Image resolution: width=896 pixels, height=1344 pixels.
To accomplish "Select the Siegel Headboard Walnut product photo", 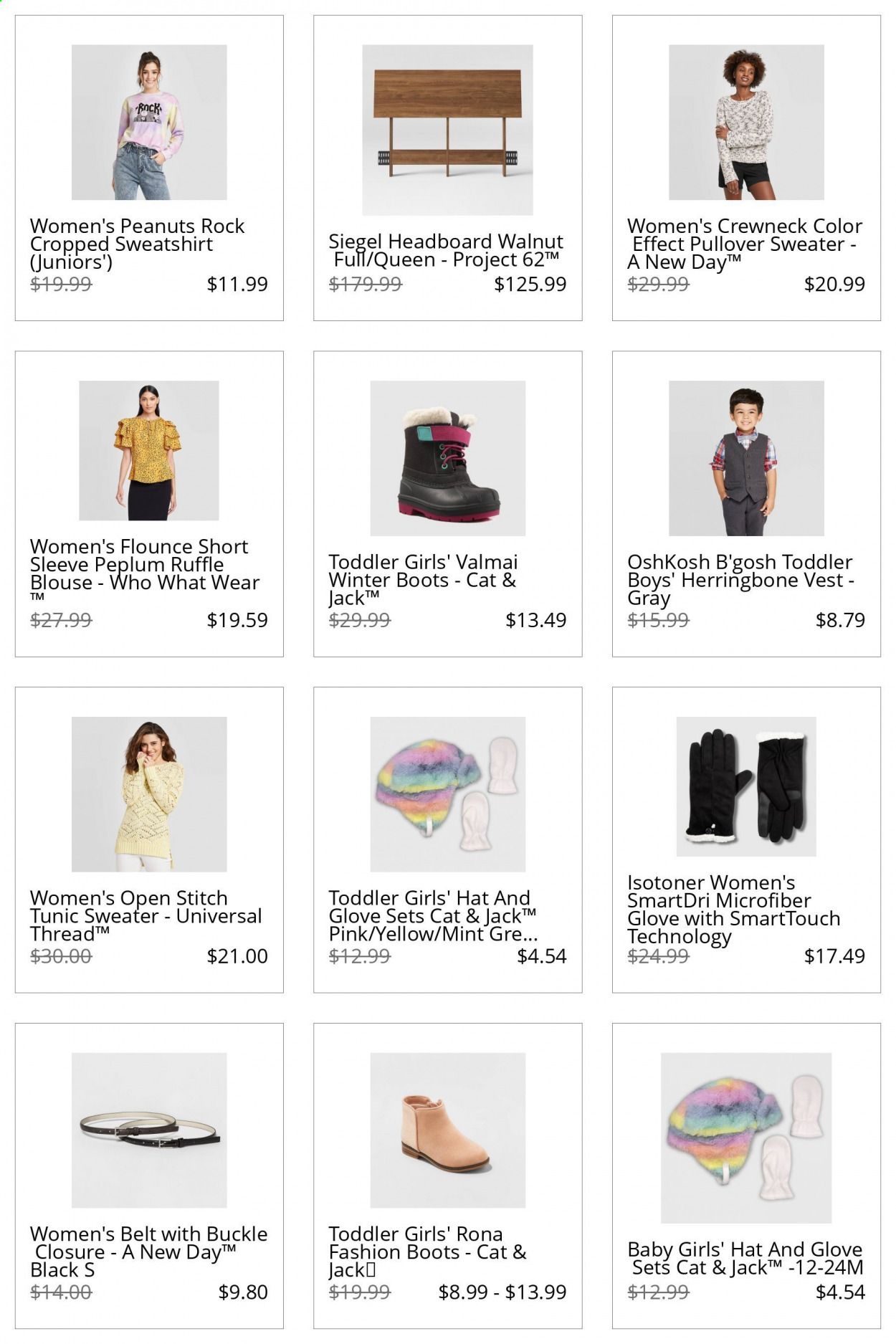I will [447, 130].
